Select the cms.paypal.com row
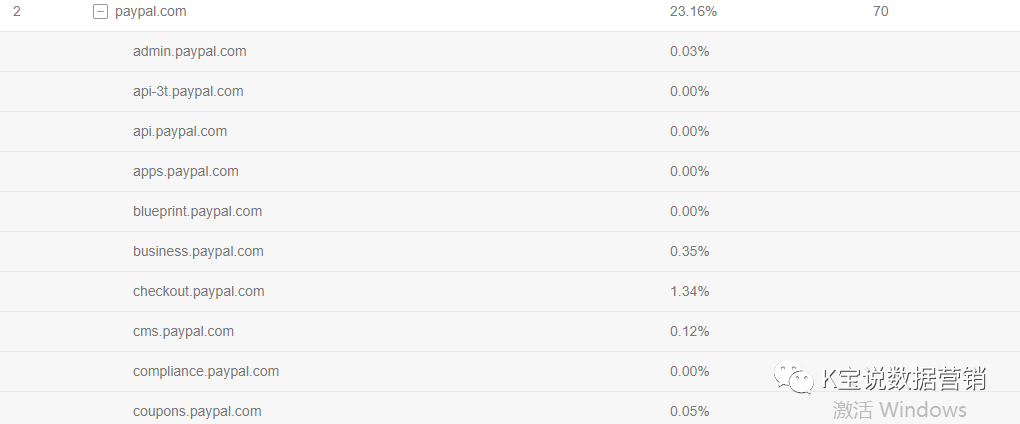Image resolution: width=1020 pixels, height=424 pixels. pos(183,331)
